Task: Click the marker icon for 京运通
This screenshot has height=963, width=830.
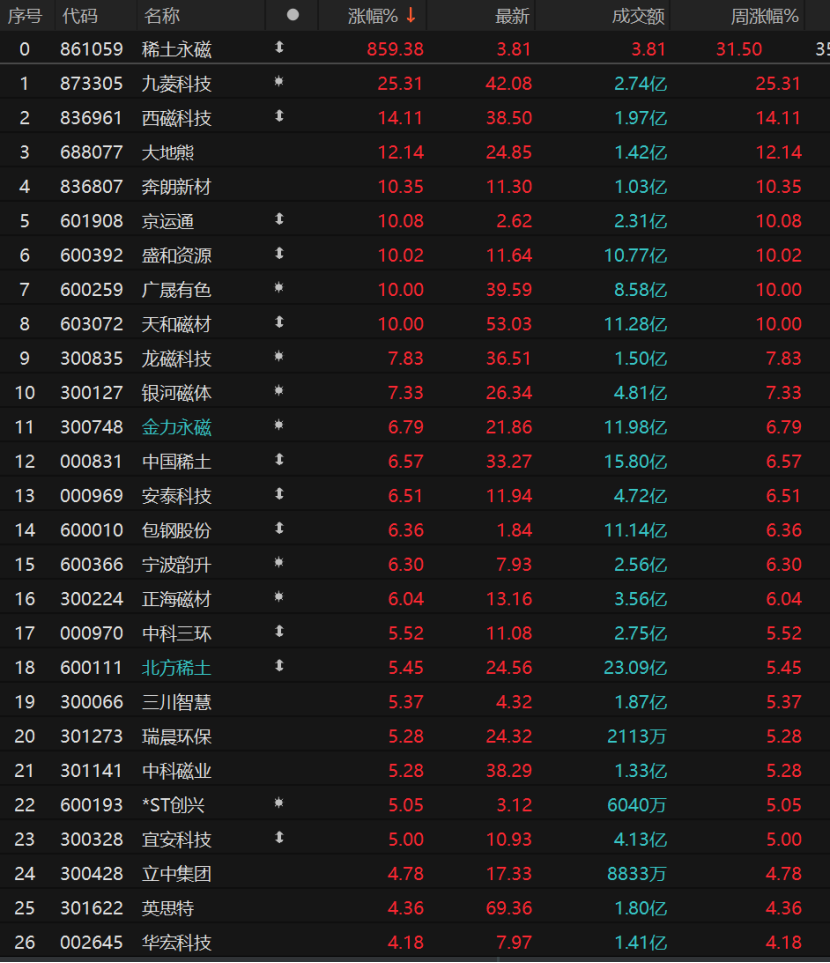Action: click(x=280, y=219)
